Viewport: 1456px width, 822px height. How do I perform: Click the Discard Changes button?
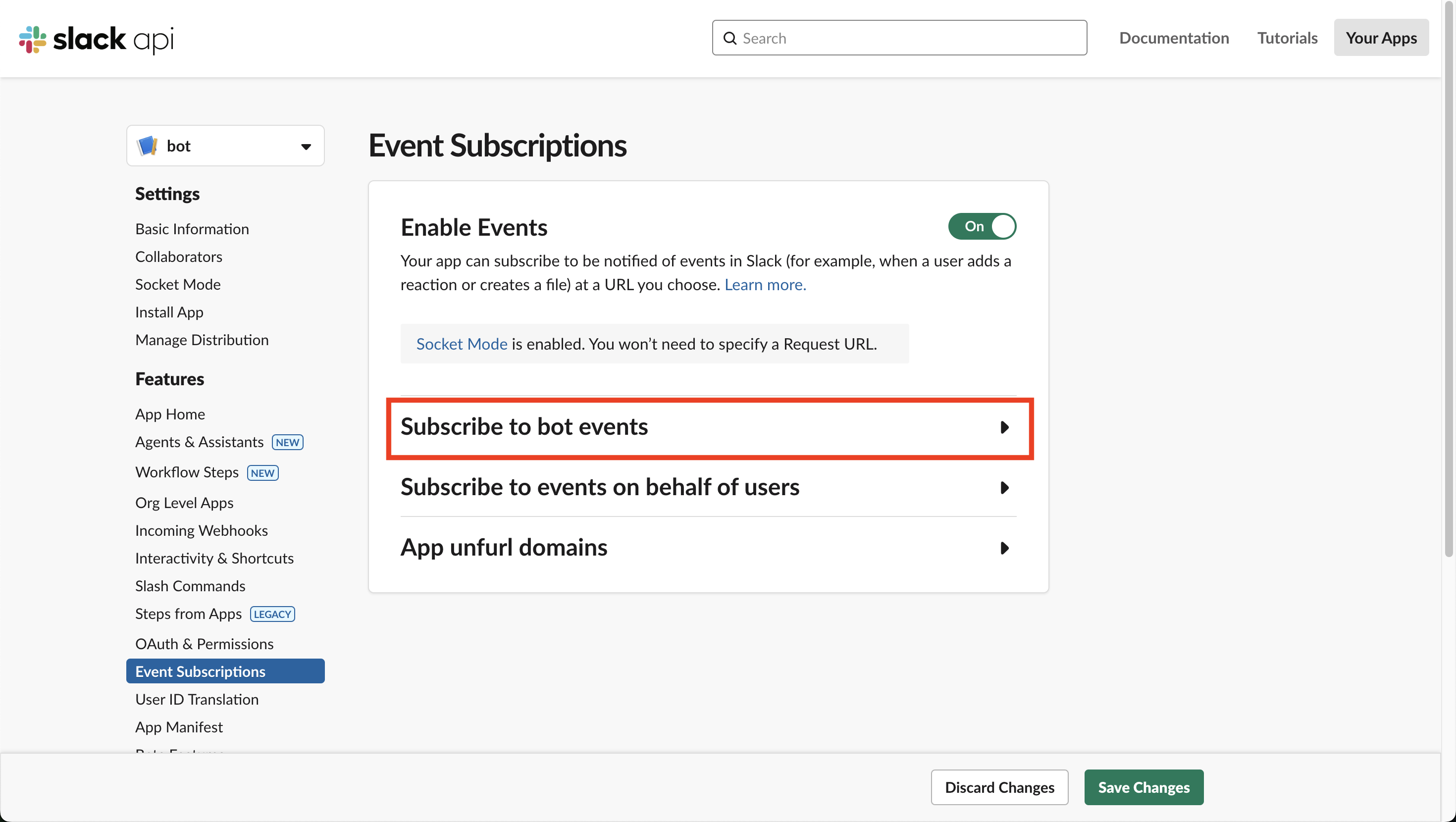pos(999,787)
